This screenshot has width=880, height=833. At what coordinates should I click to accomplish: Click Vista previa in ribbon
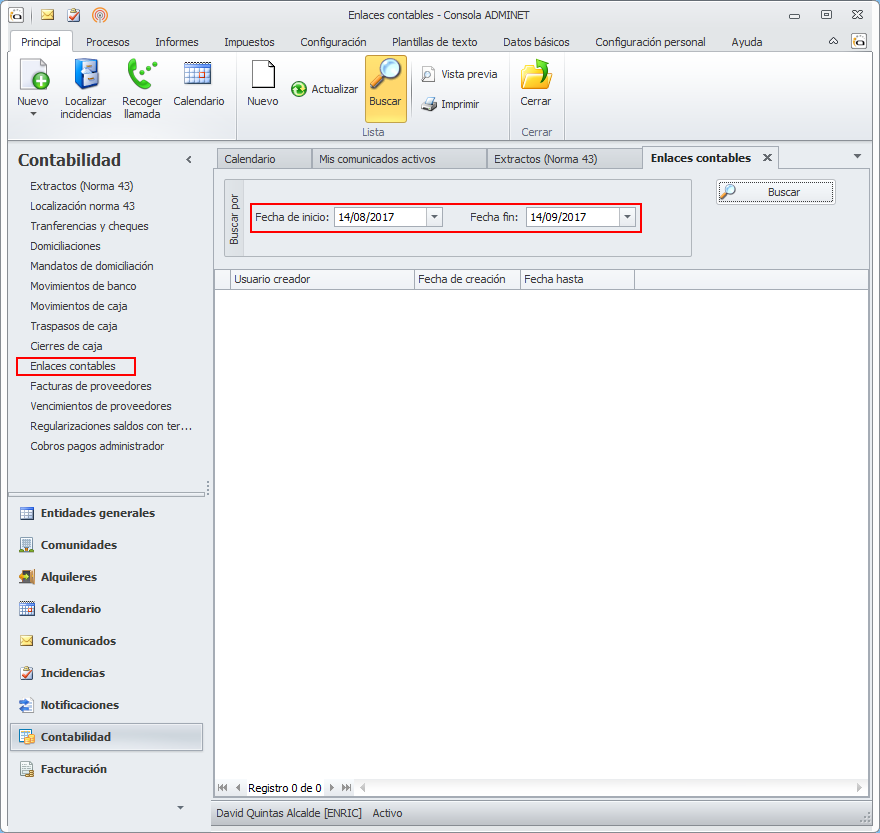tap(459, 74)
